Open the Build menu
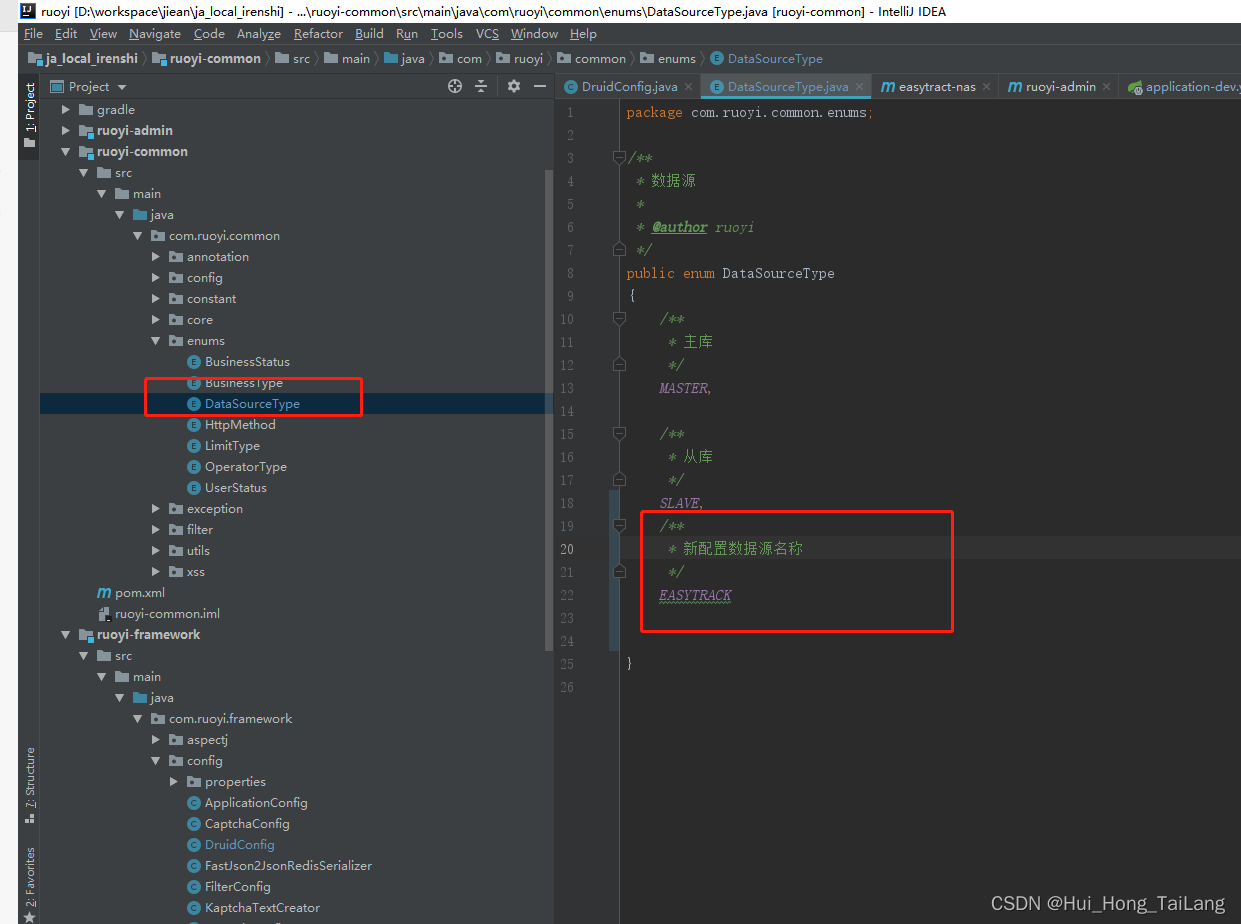 point(369,33)
